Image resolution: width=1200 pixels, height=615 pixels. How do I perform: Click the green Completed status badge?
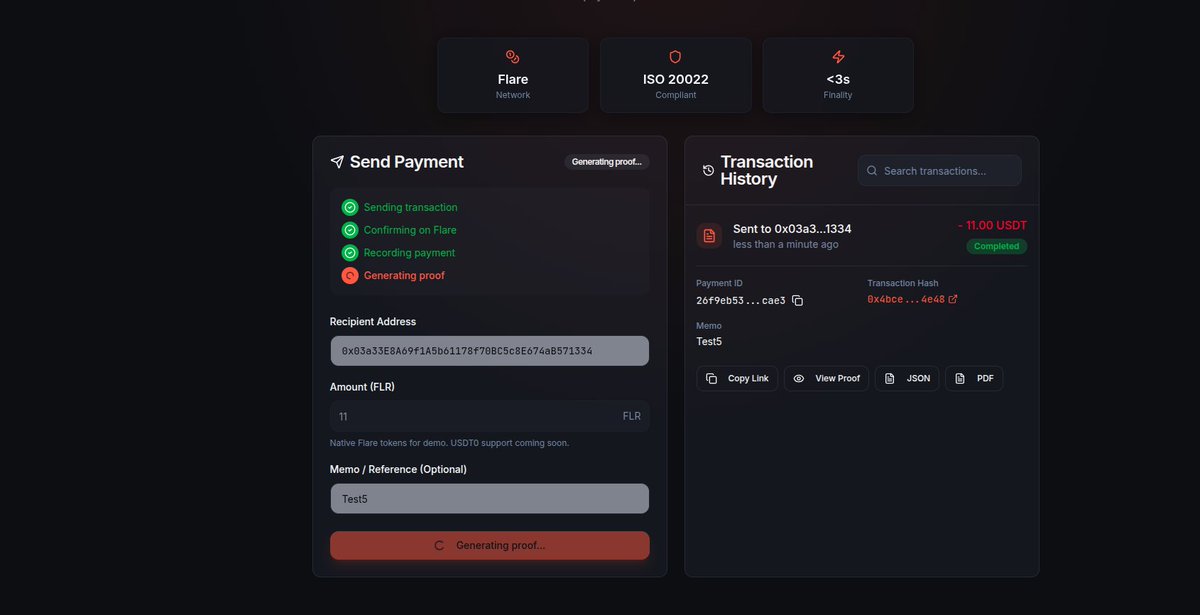[996, 246]
